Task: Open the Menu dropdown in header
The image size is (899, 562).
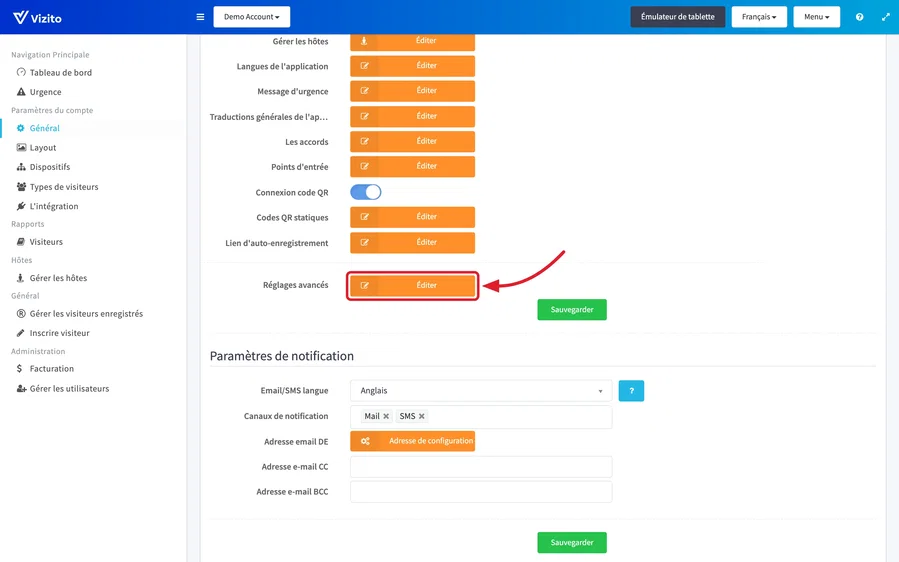Action: (816, 17)
